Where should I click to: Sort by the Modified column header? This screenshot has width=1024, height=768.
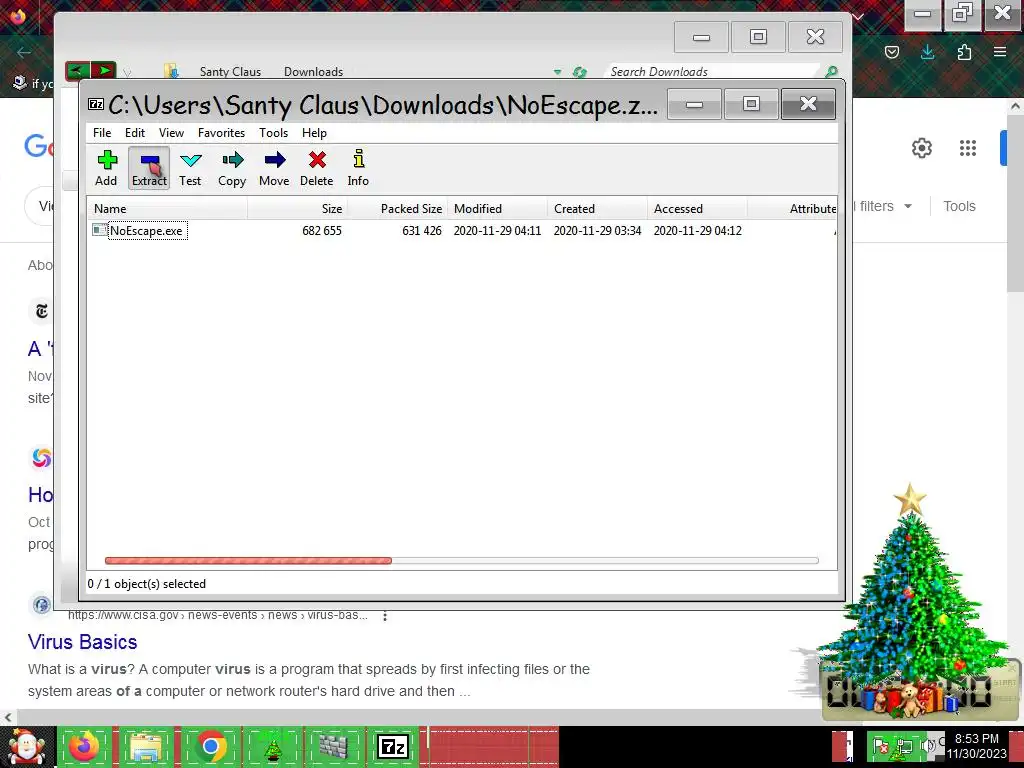point(498,209)
